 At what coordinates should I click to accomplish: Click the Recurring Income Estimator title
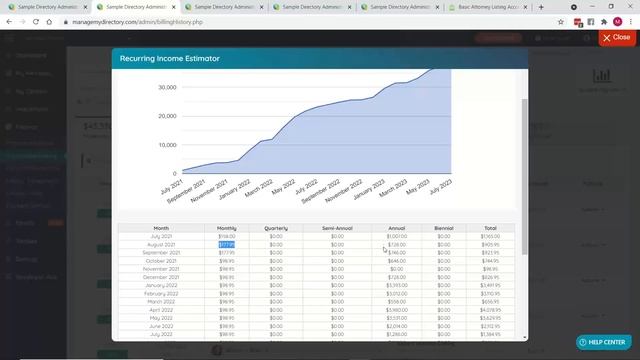(x=169, y=58)
